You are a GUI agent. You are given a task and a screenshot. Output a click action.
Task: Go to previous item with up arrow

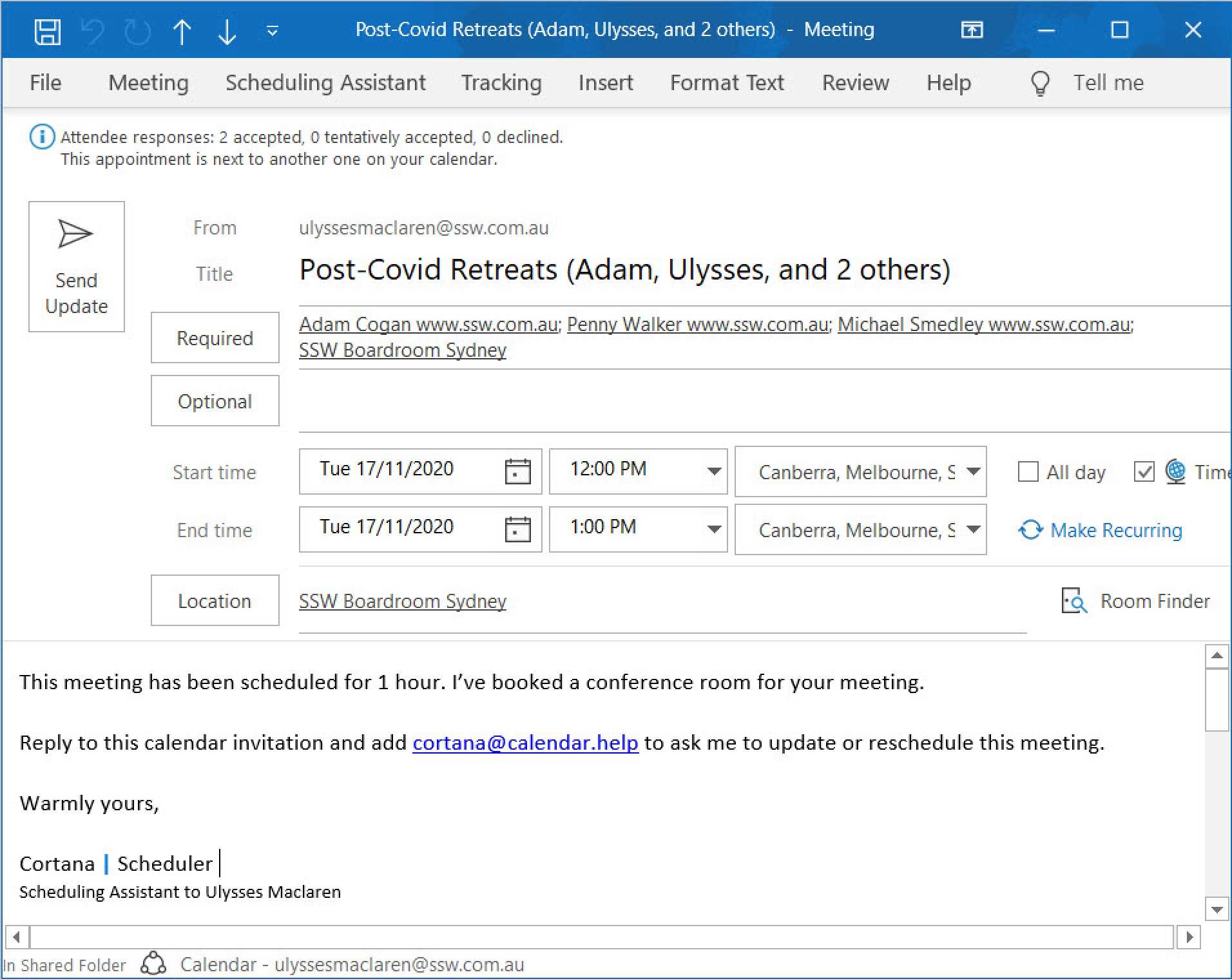point(182,31)
